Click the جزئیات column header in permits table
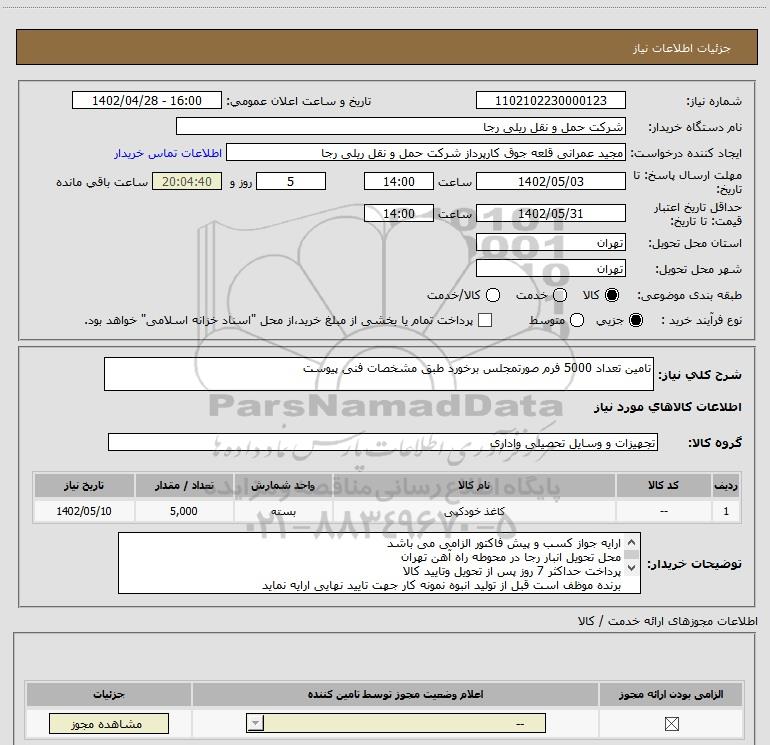 click(x=109, y=694)
